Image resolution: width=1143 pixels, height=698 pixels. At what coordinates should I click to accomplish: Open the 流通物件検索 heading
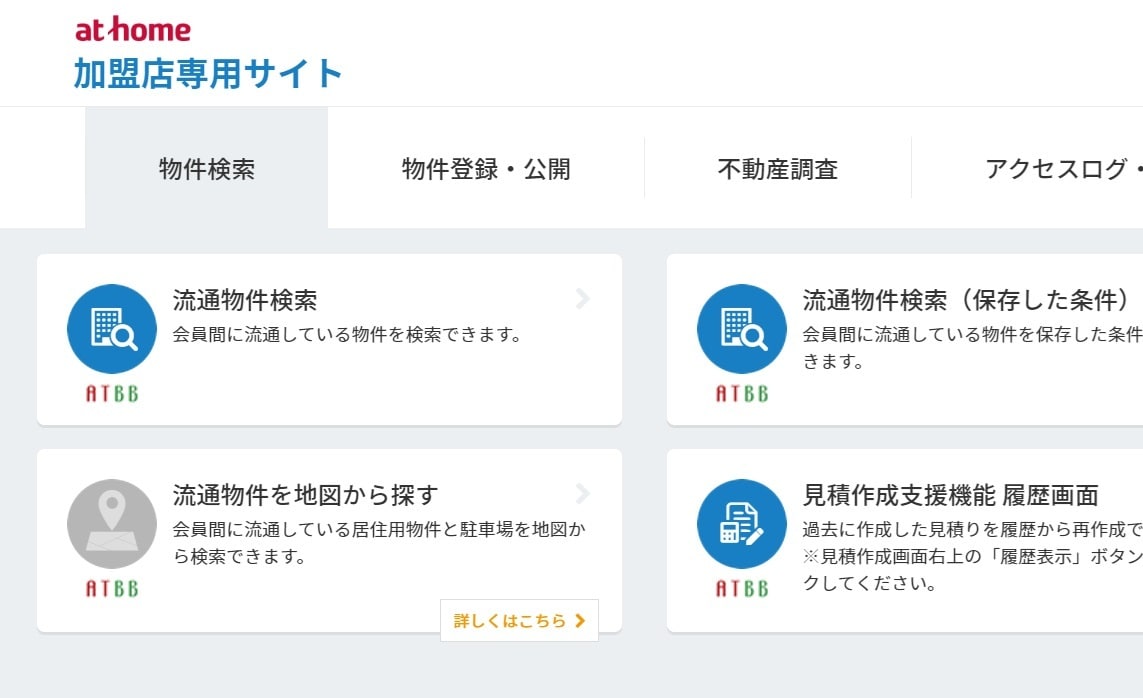[245, 300]
